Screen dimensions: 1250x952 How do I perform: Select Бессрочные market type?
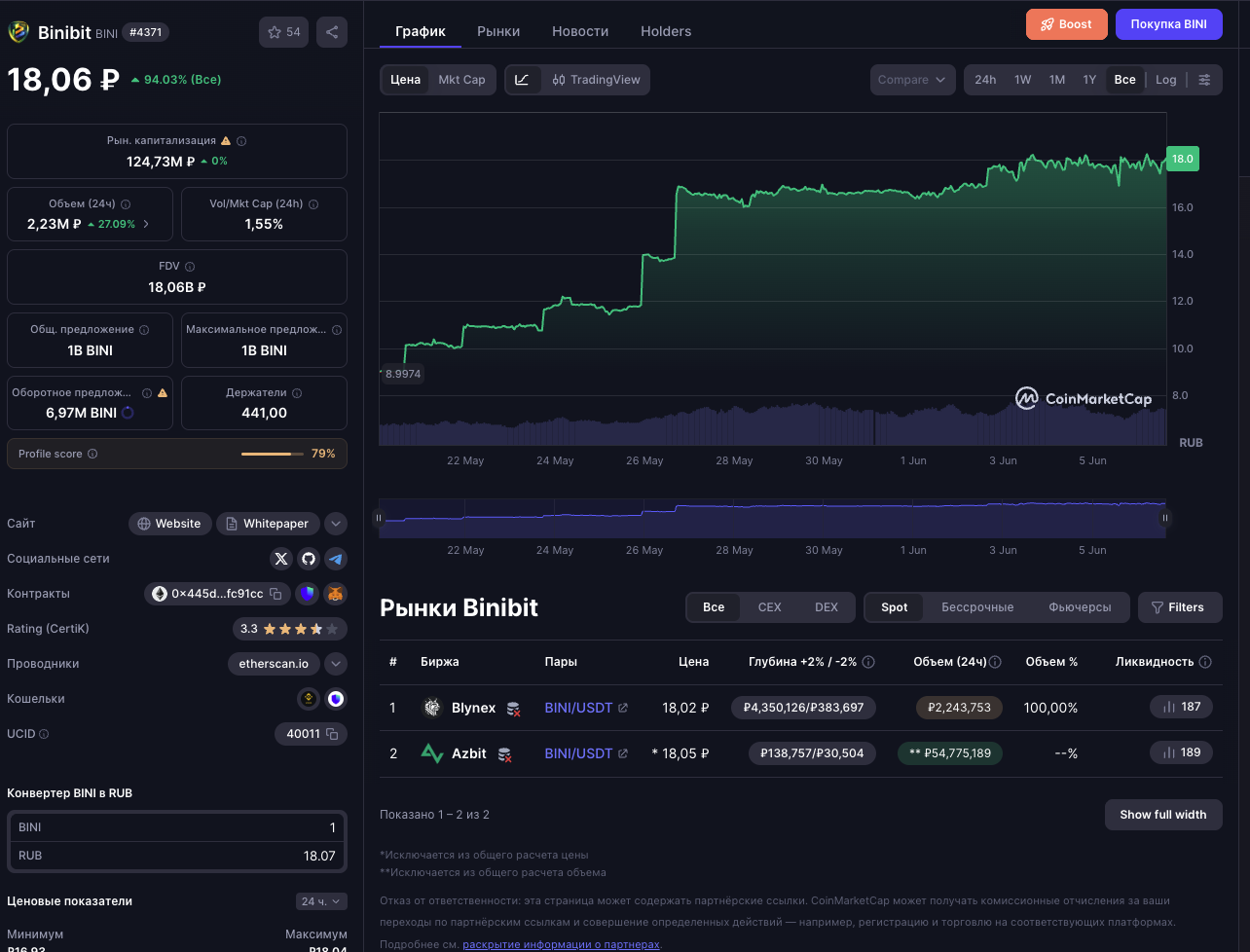pyautogui.click(x=977, y=607)
